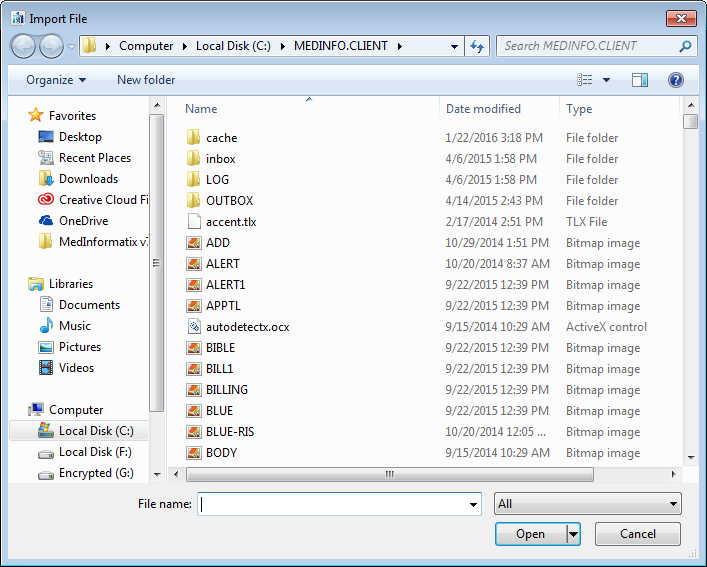Select Computer in the address breadcrumb
This screenshot has width=707, height=567.
click(146, 46)
